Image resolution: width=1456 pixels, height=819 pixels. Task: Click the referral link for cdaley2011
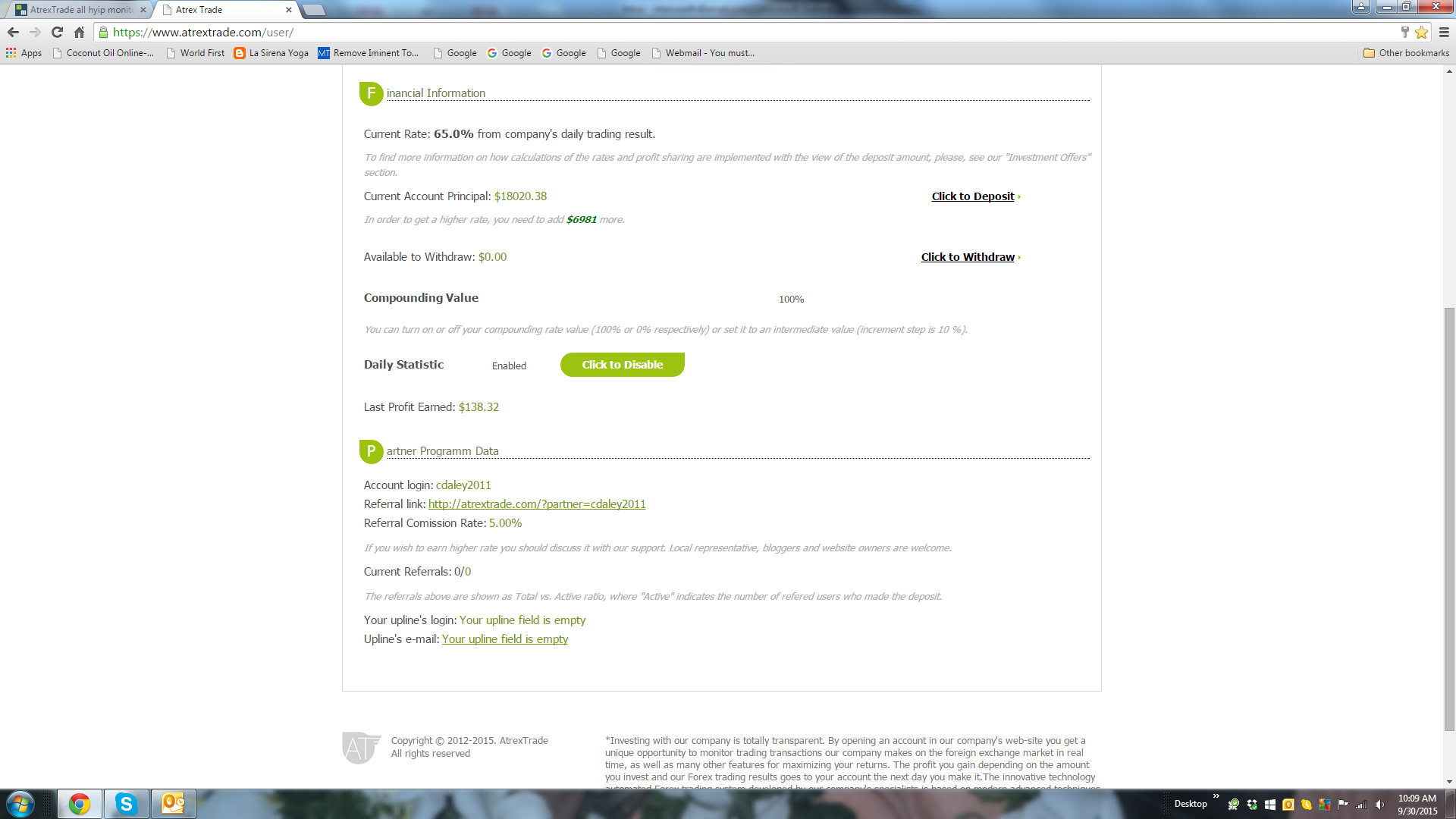(537, 503)
